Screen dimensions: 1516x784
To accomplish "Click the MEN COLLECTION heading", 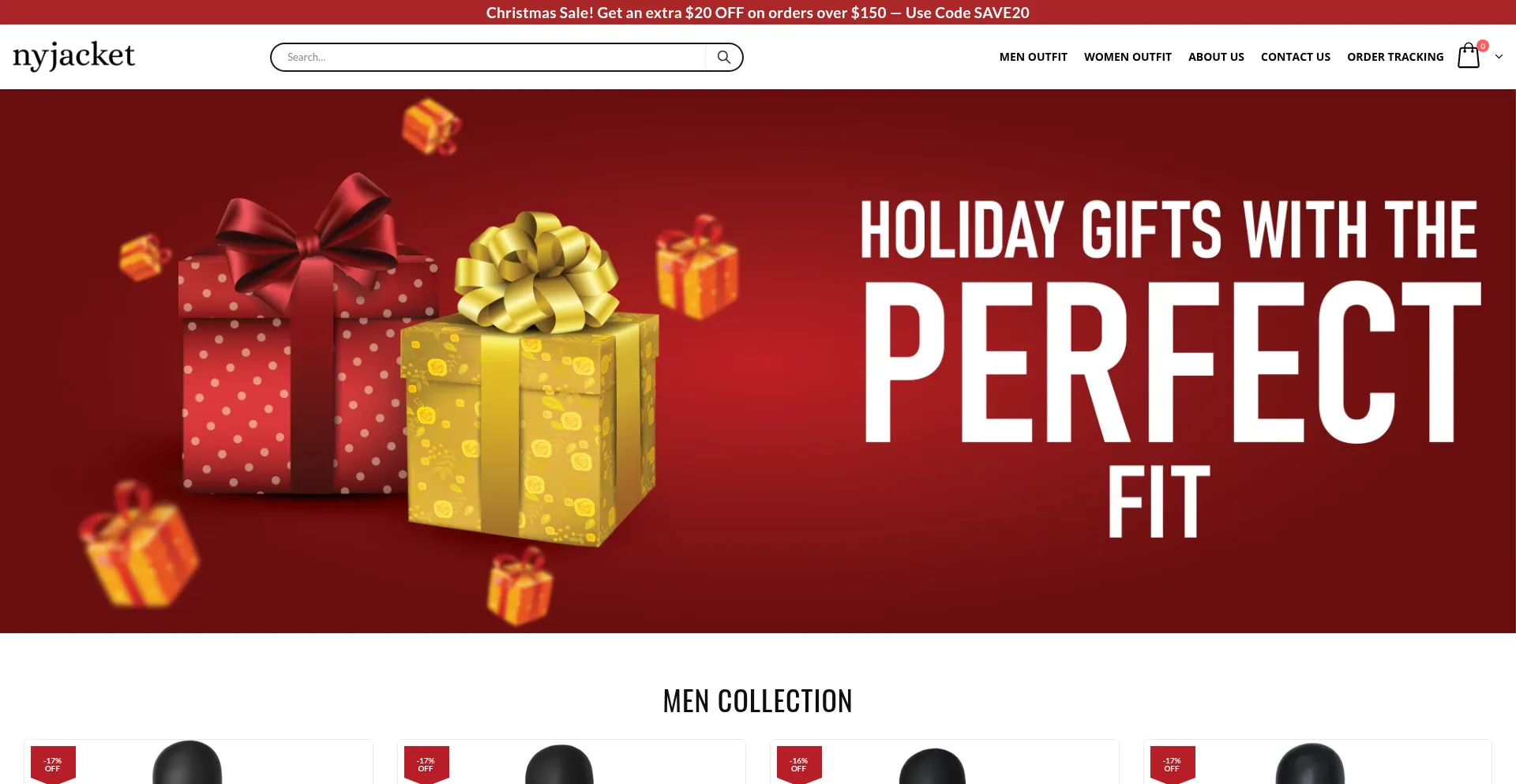I will point(758,701).
